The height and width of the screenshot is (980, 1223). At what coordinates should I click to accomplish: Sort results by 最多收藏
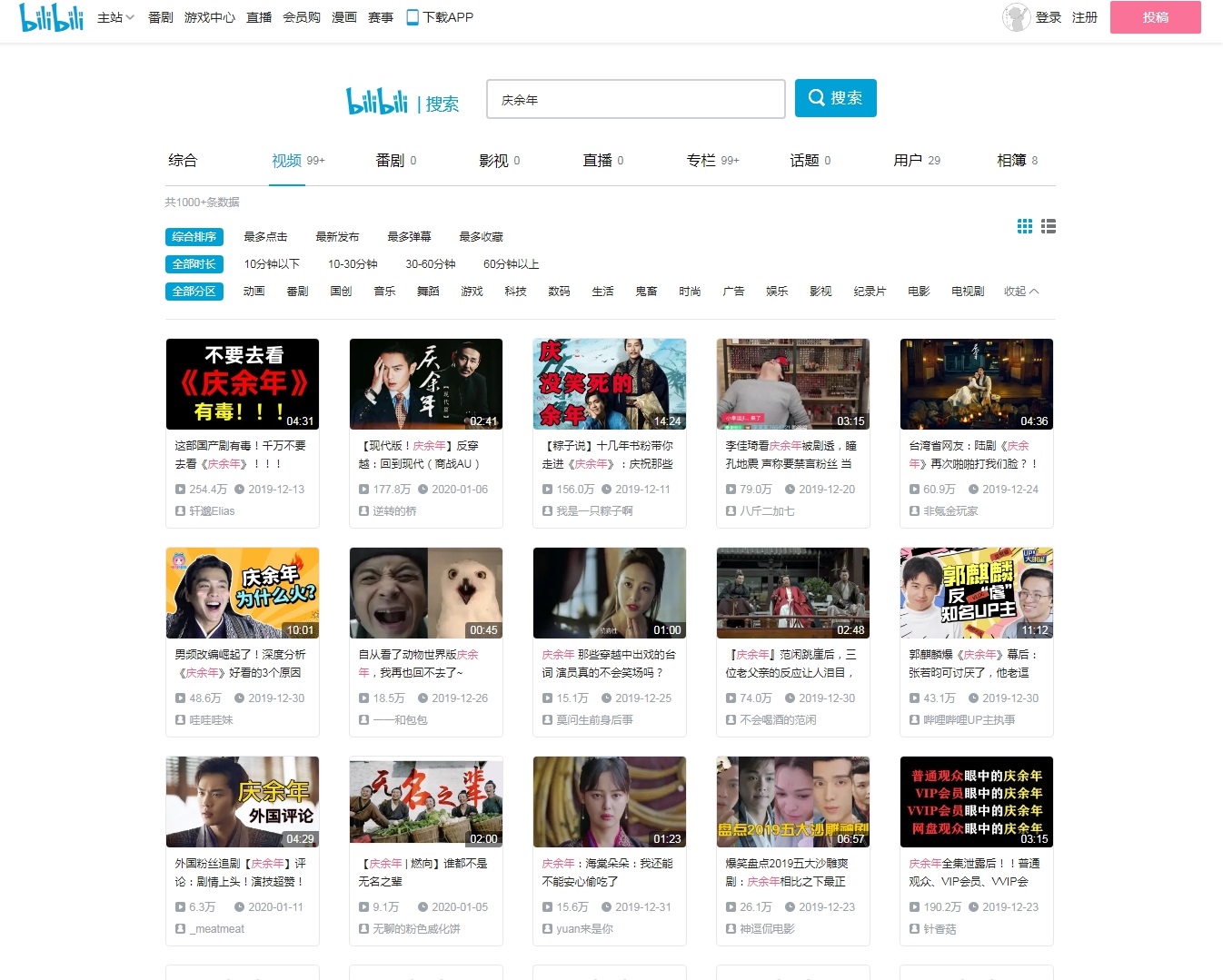click(x=481, y=237)
